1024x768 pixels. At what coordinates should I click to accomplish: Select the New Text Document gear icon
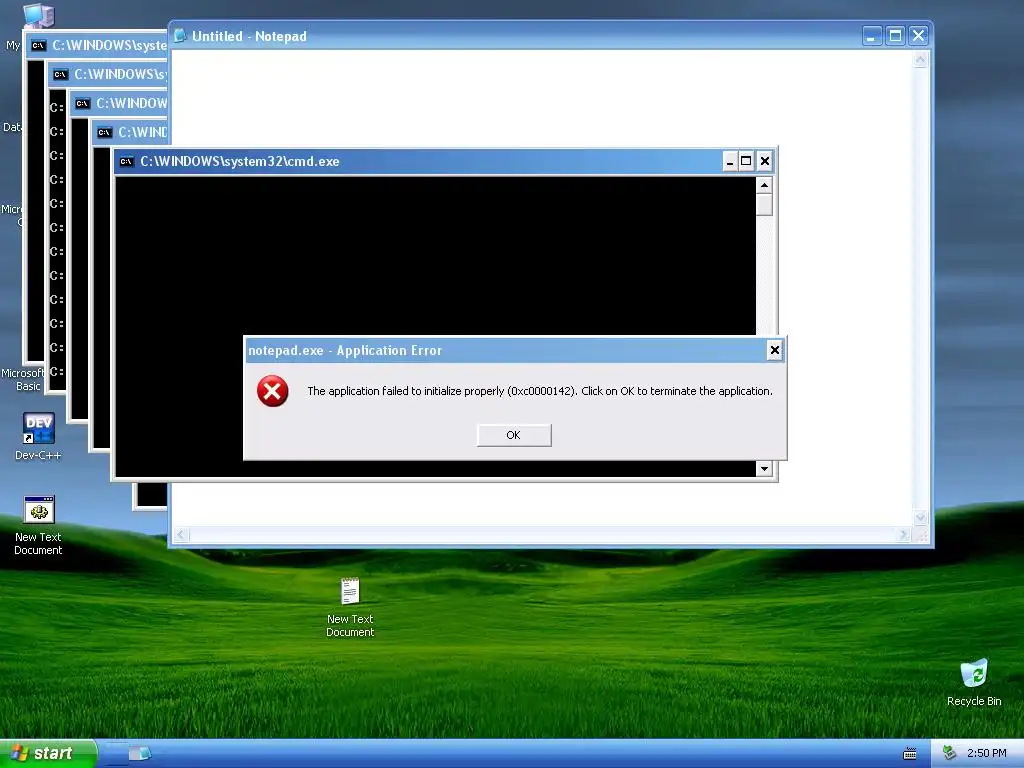tap(39, 509)
